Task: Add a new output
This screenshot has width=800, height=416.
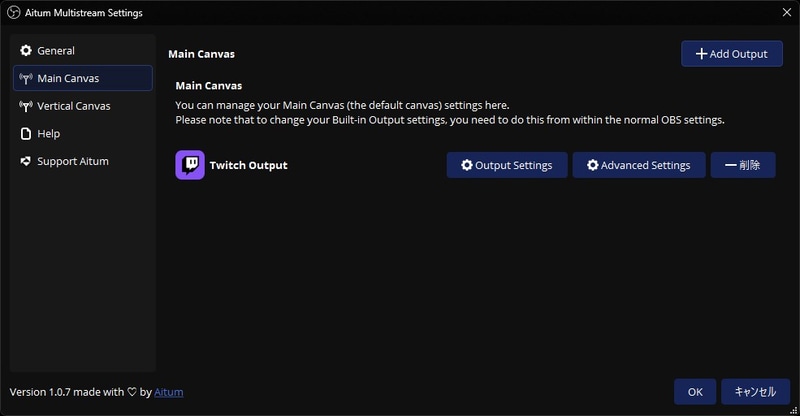Action: coord(732,54)
